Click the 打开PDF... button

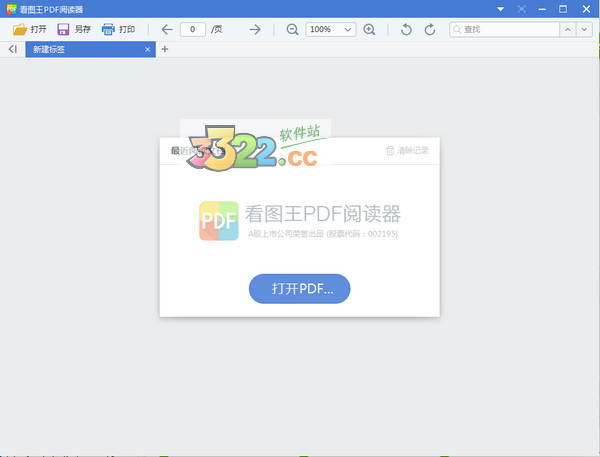pos(300,289)
